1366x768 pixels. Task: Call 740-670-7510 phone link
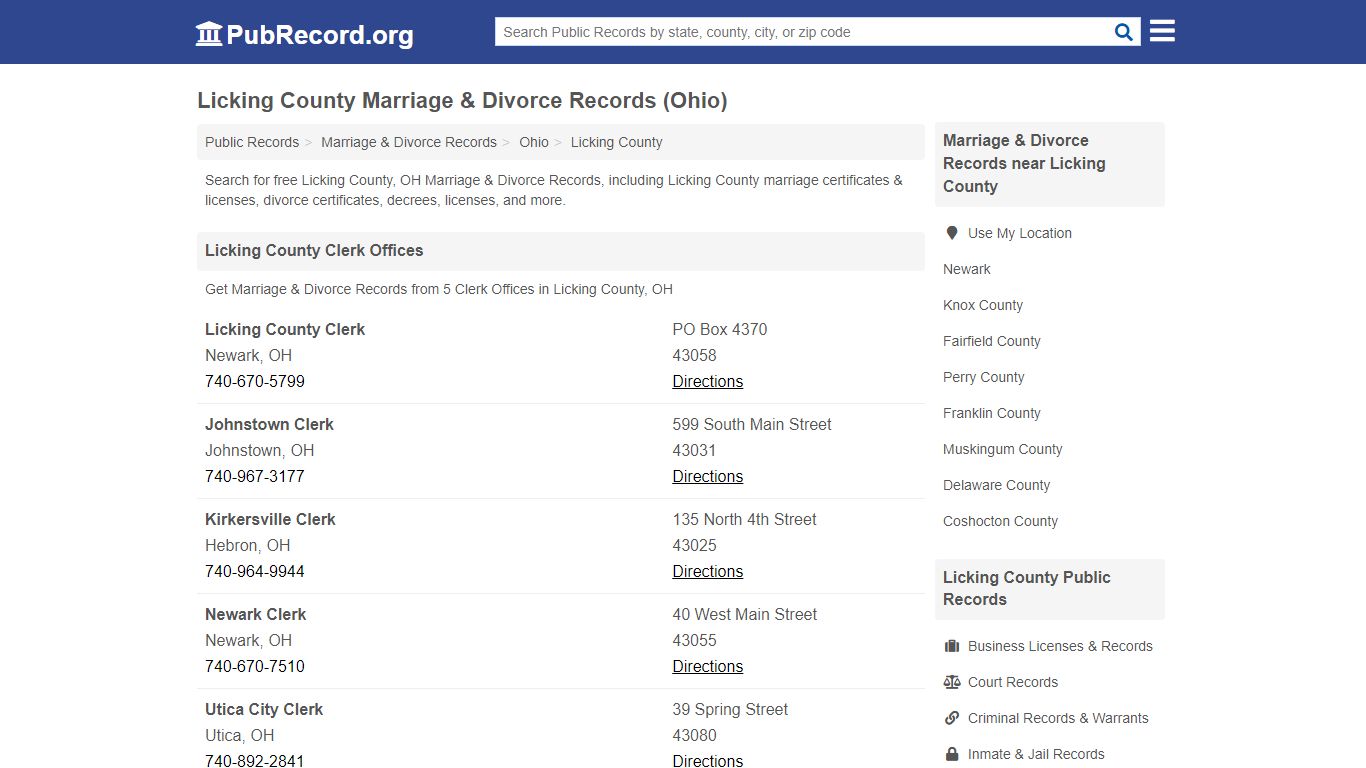tap(255, 666)
